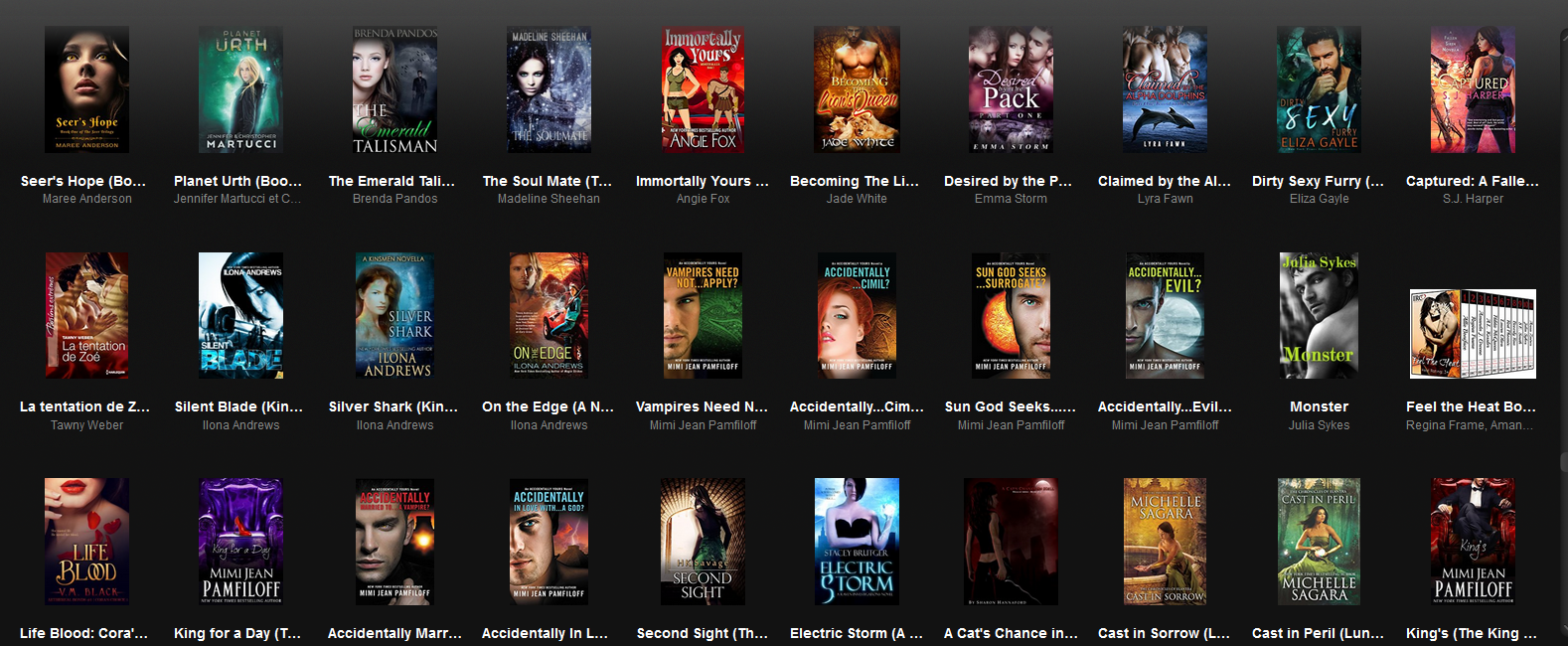Open the Cast in Peril cover
The image size is (1568, 646).
(1319, 541)
